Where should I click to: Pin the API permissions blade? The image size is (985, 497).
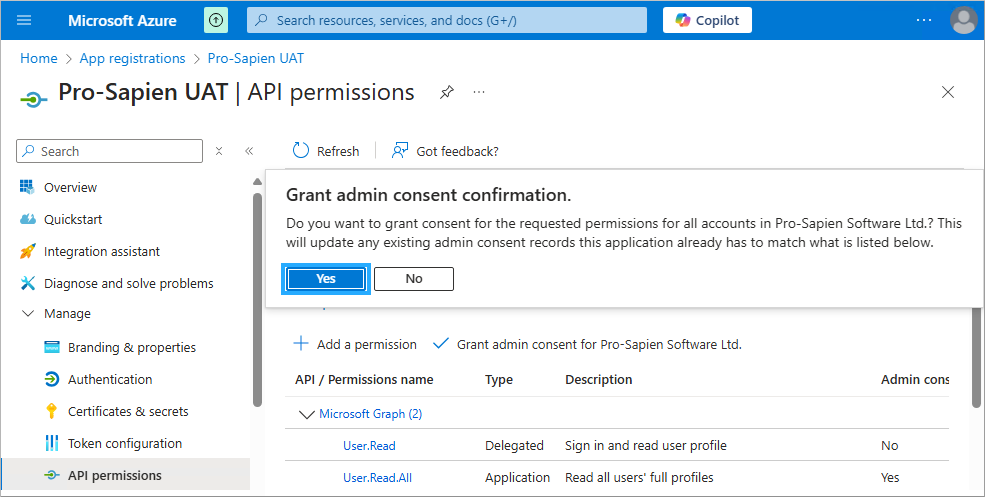click(x=447, y=92)
